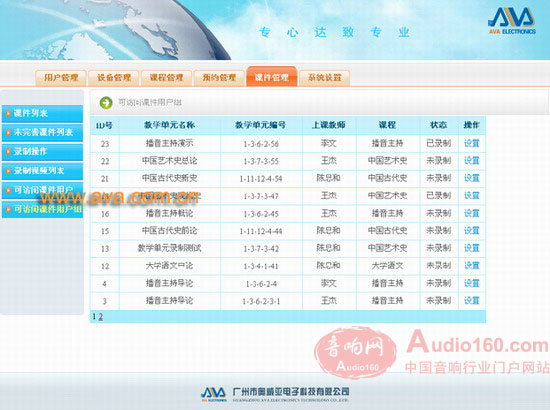Viewport: 550px width, 410px height.
Task: Open the 课程管理 tab
Action: point(167,78)
